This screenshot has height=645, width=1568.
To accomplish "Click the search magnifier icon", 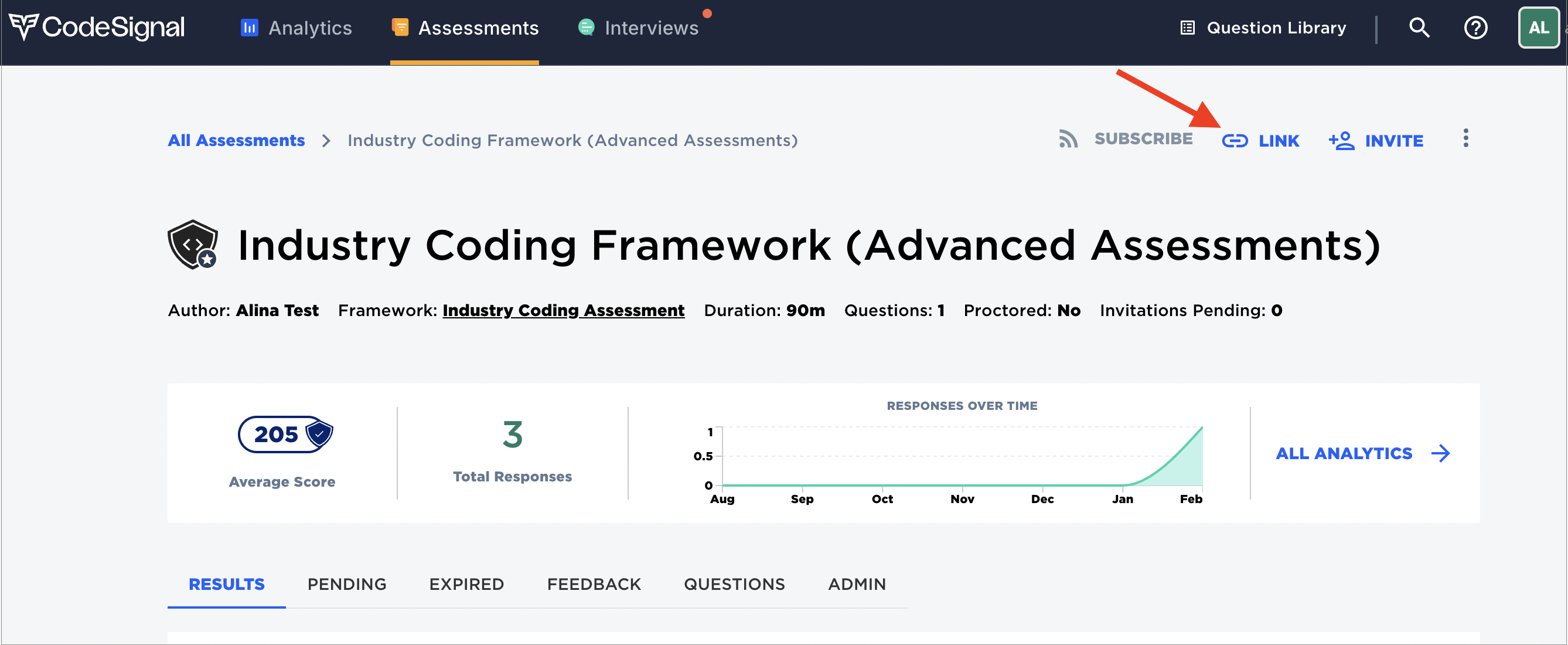I will click(x=1420, y=28).
